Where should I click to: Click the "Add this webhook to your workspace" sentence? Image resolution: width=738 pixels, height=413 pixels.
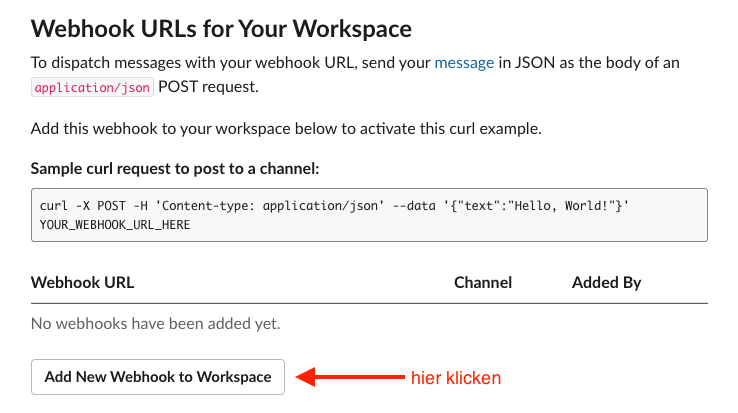pos(286,130)
